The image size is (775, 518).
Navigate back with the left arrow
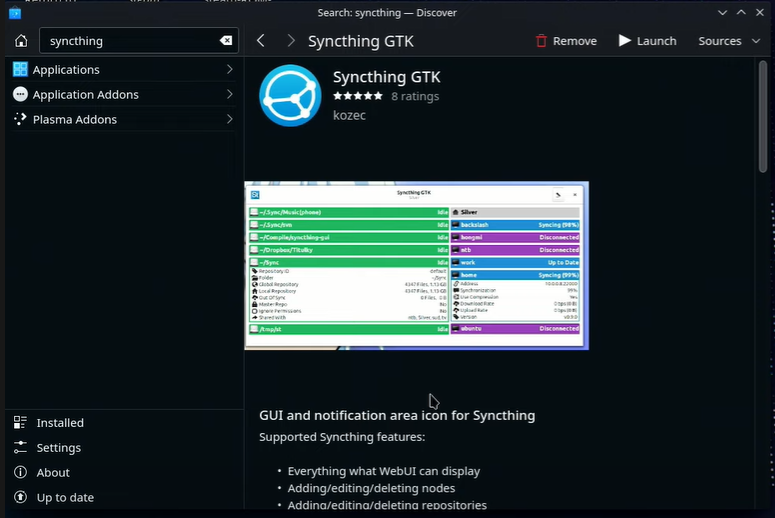pos(261,41)
